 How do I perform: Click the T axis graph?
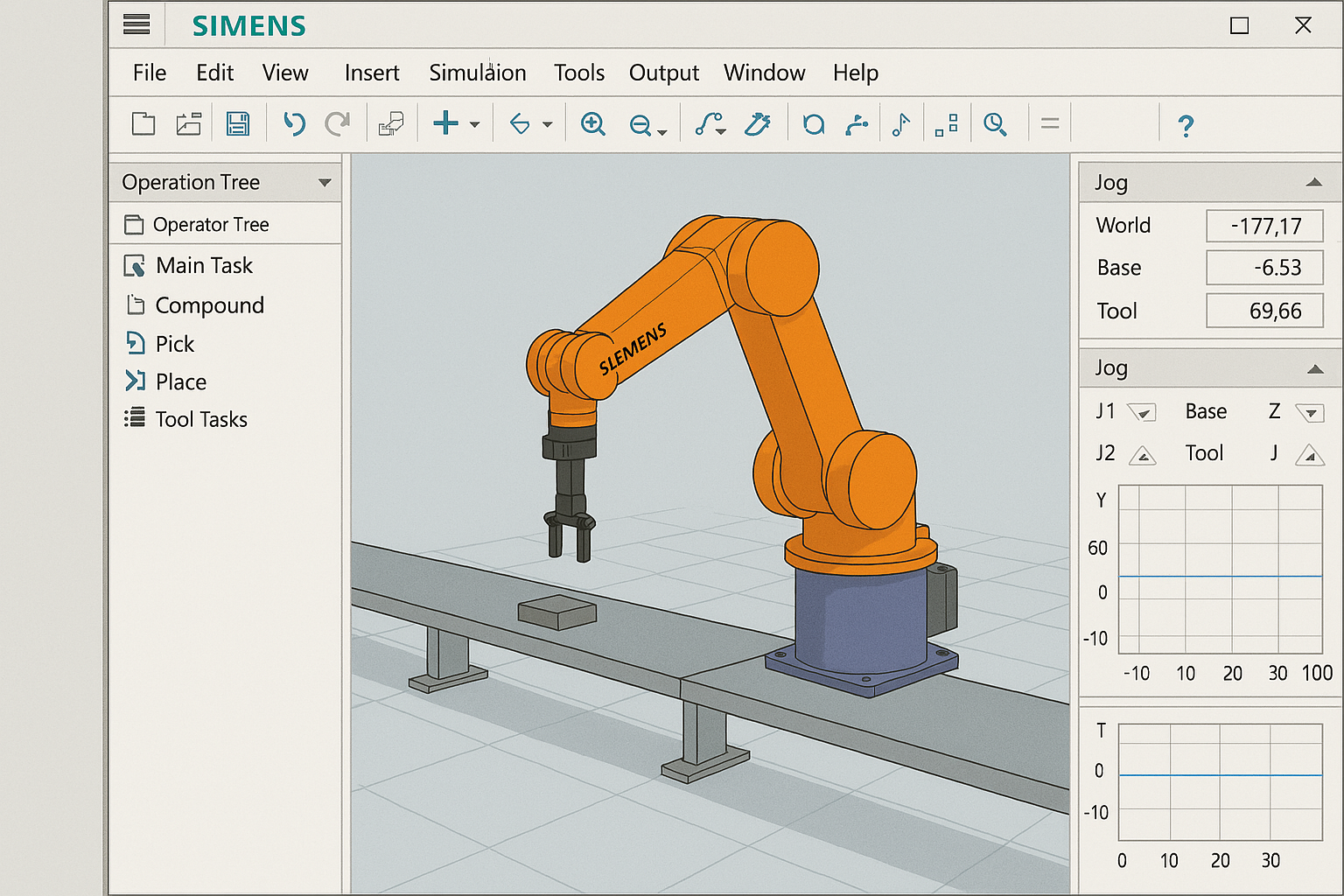pos(1220,781)
